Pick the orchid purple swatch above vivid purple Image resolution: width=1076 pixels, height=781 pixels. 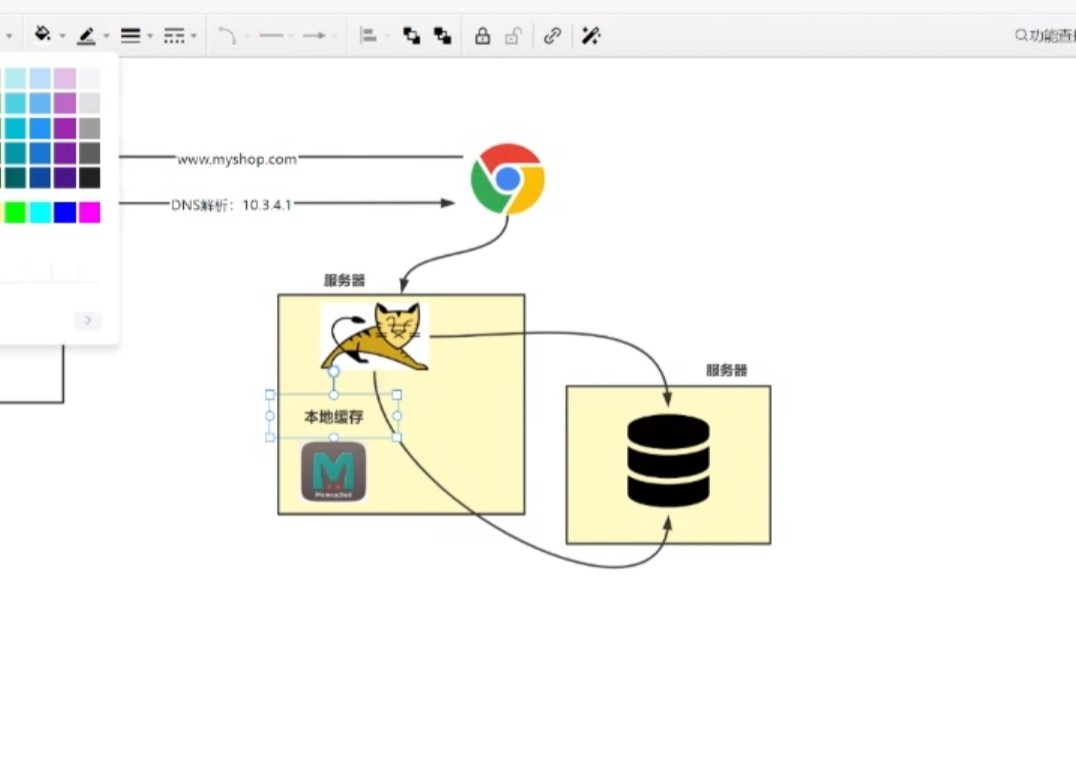pos(65,103)
